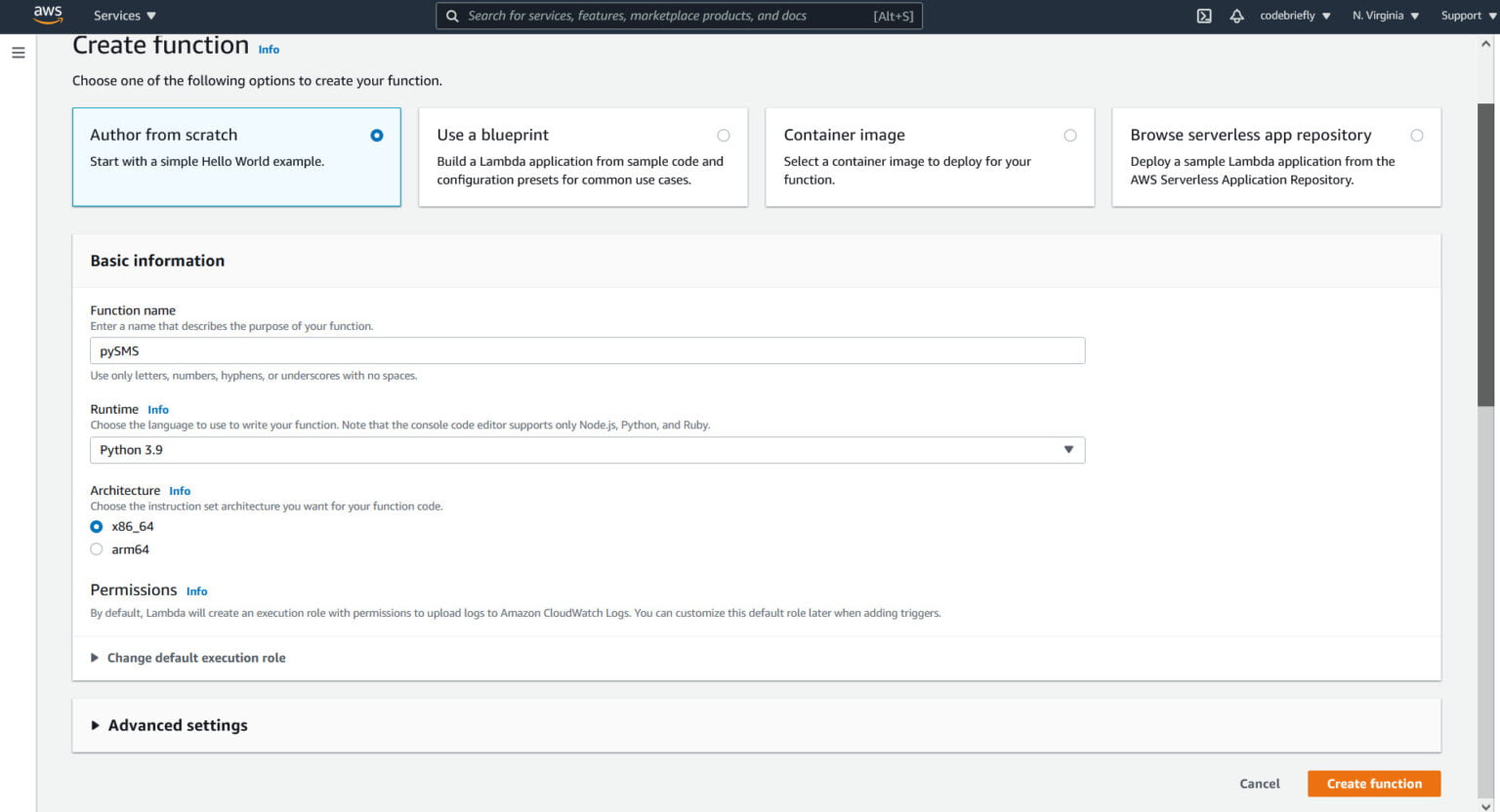Click the "Create function" button
Screen dimensions: 1500x812
[1373, 783]
